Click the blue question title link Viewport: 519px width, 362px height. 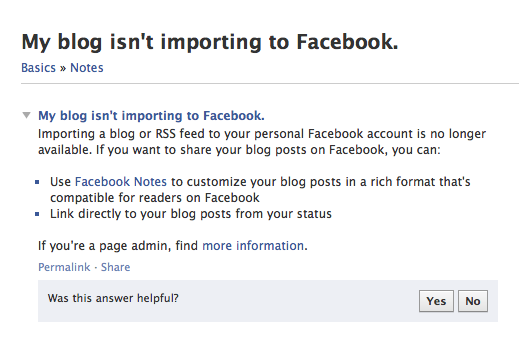[151, 116]
